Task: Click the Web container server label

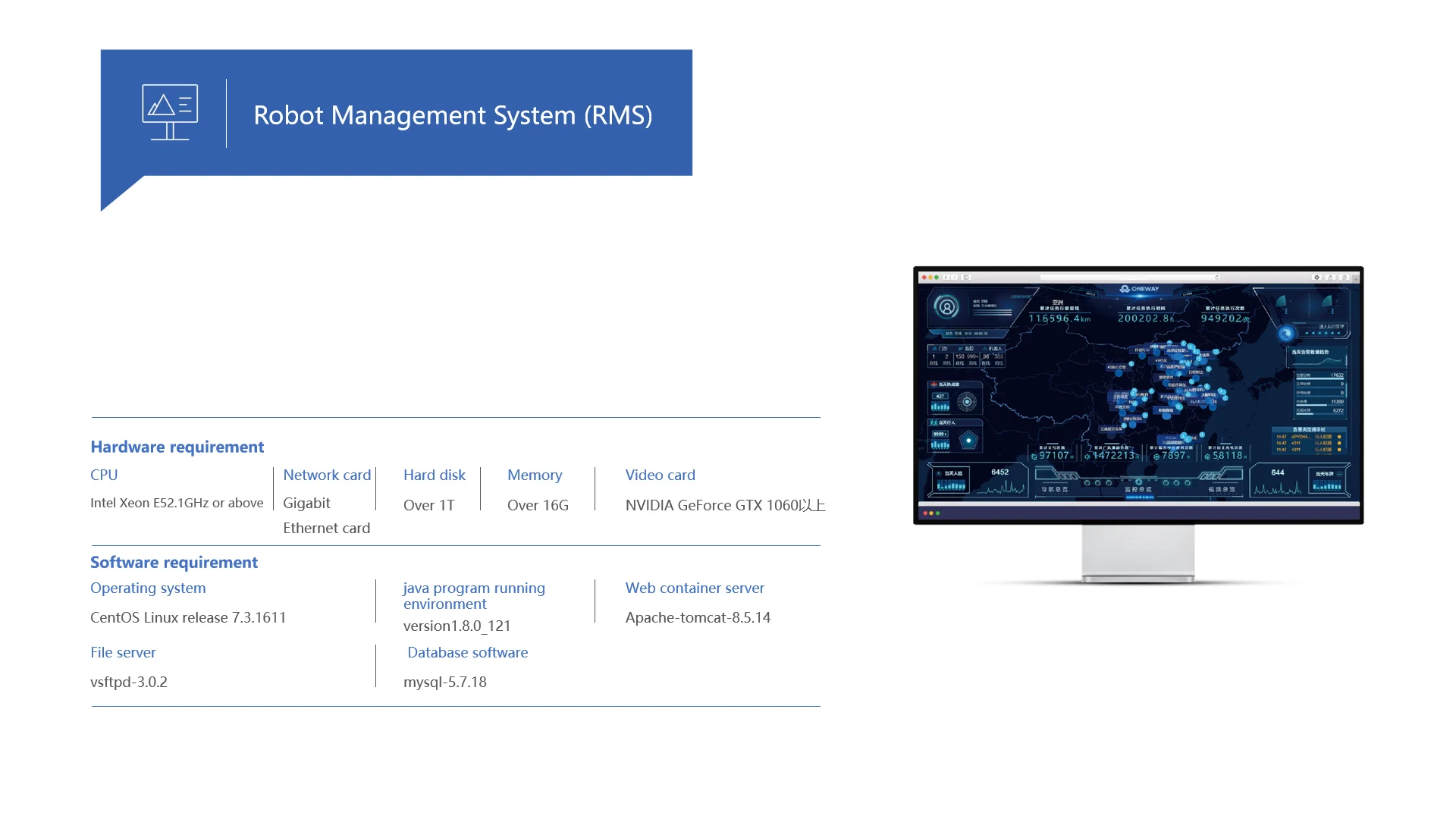Action: [x=694, y=588]
